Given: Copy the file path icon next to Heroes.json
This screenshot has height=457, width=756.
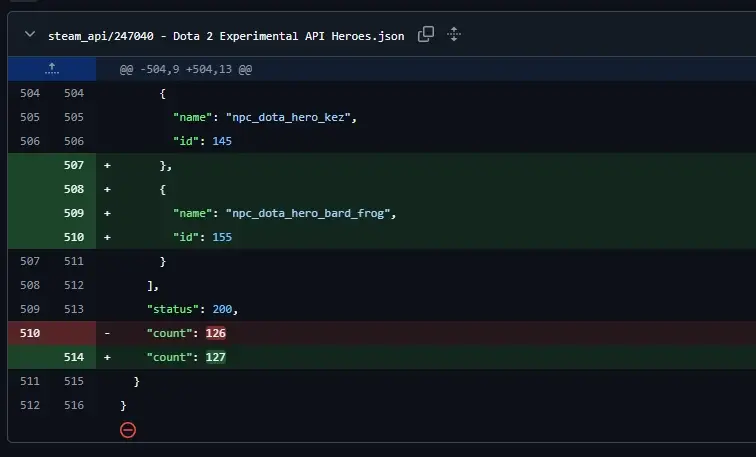Looking at the screenshot, I should tap(426, 34).
